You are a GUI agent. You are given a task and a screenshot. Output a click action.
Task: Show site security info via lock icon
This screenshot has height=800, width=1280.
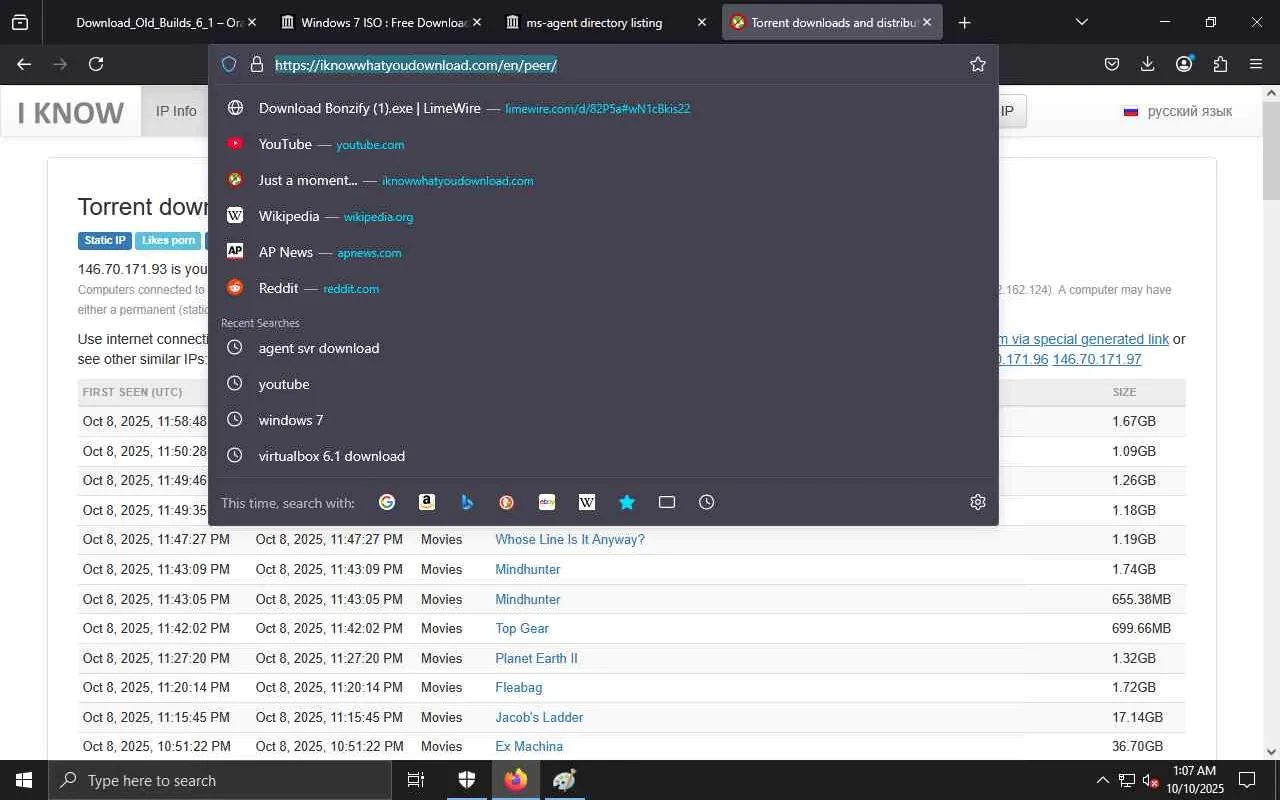(x=256, y=64)
